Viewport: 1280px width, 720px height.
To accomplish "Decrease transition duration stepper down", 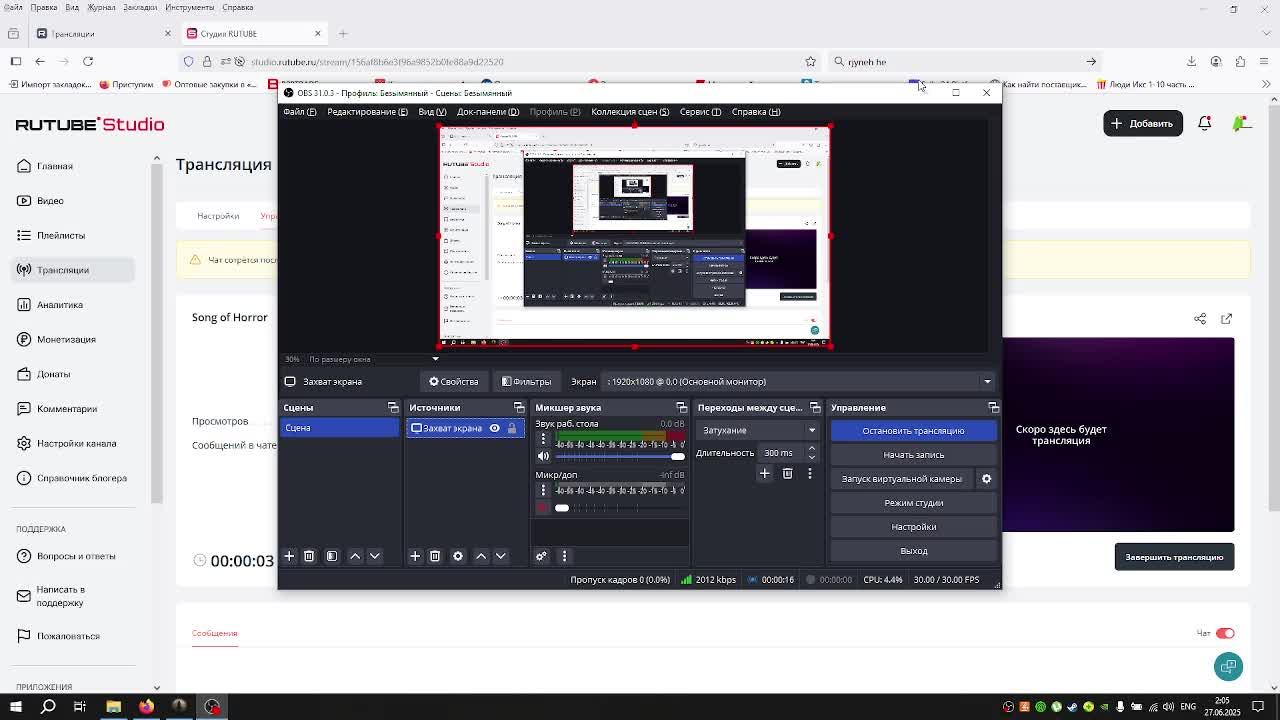I will point(811,457).
